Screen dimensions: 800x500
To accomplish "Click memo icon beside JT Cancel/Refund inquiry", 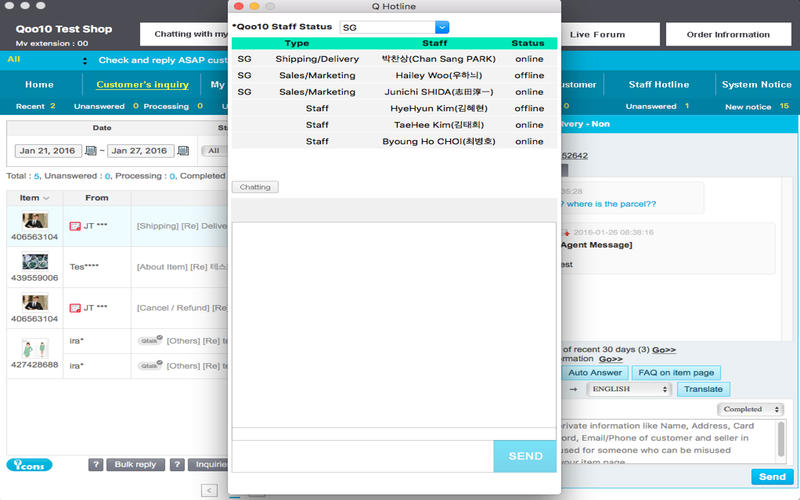I will click(x=75, y=308).
